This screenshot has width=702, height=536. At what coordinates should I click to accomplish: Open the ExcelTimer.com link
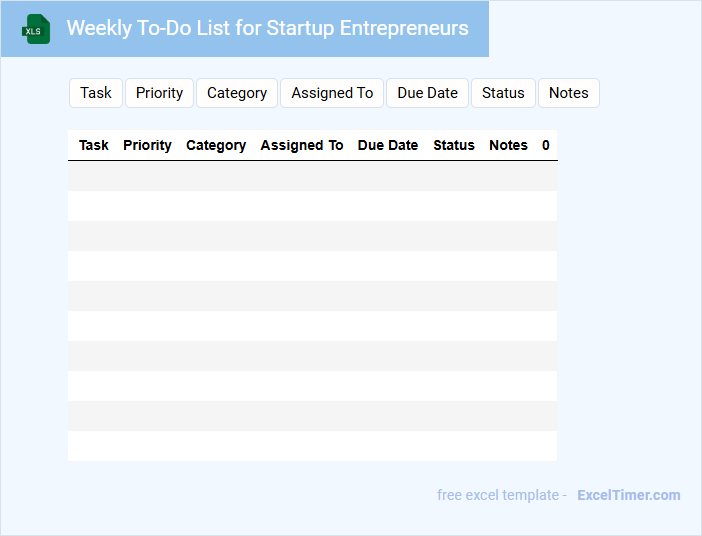628,495
